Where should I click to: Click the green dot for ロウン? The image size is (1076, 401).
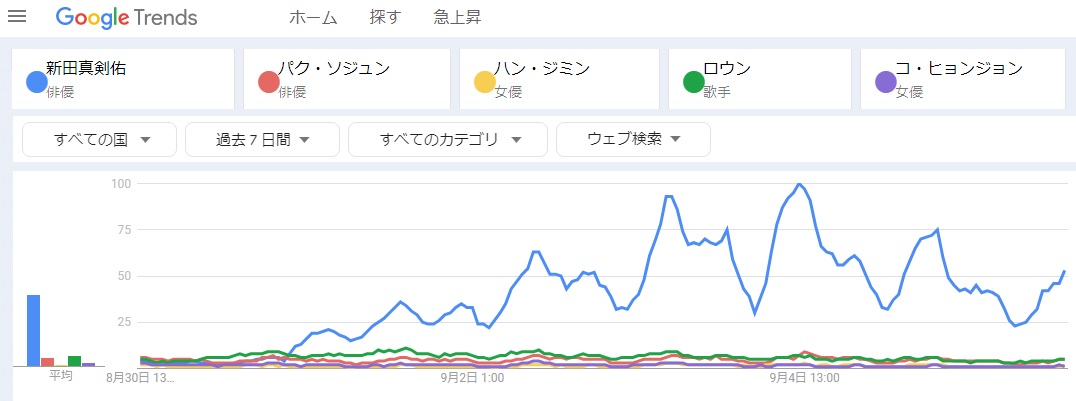point(693,81)
